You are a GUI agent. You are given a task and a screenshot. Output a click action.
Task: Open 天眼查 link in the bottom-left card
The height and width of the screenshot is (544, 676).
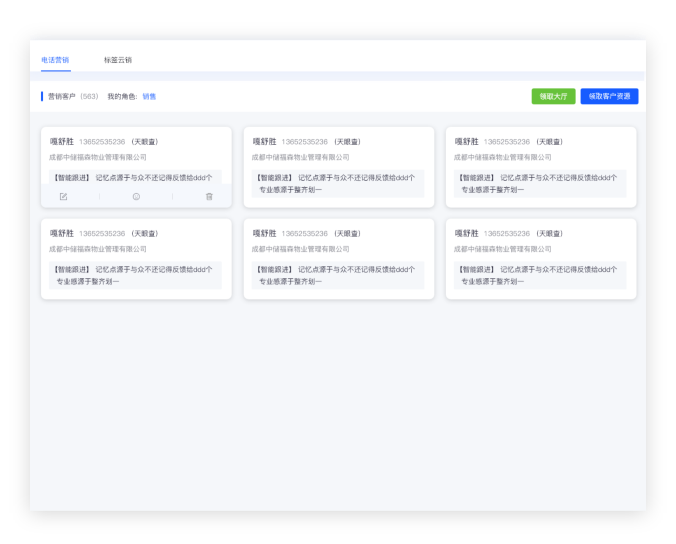[x=144, y=234]
